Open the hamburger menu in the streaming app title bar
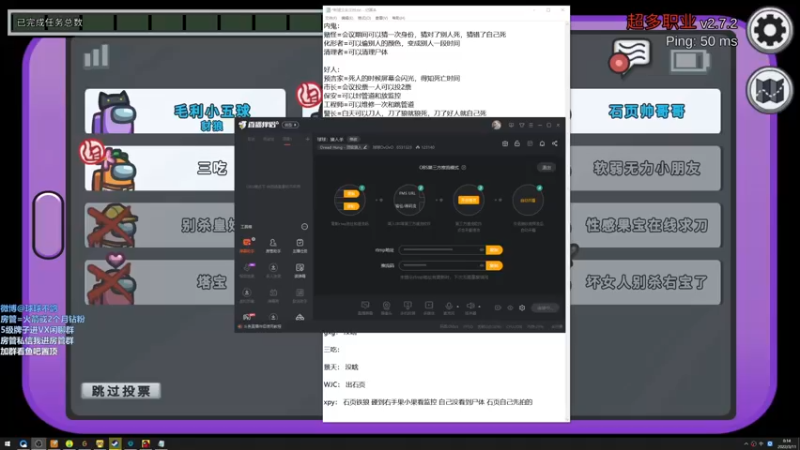The height and width of the screenshot is (450, 800). [x=531, y=125]
